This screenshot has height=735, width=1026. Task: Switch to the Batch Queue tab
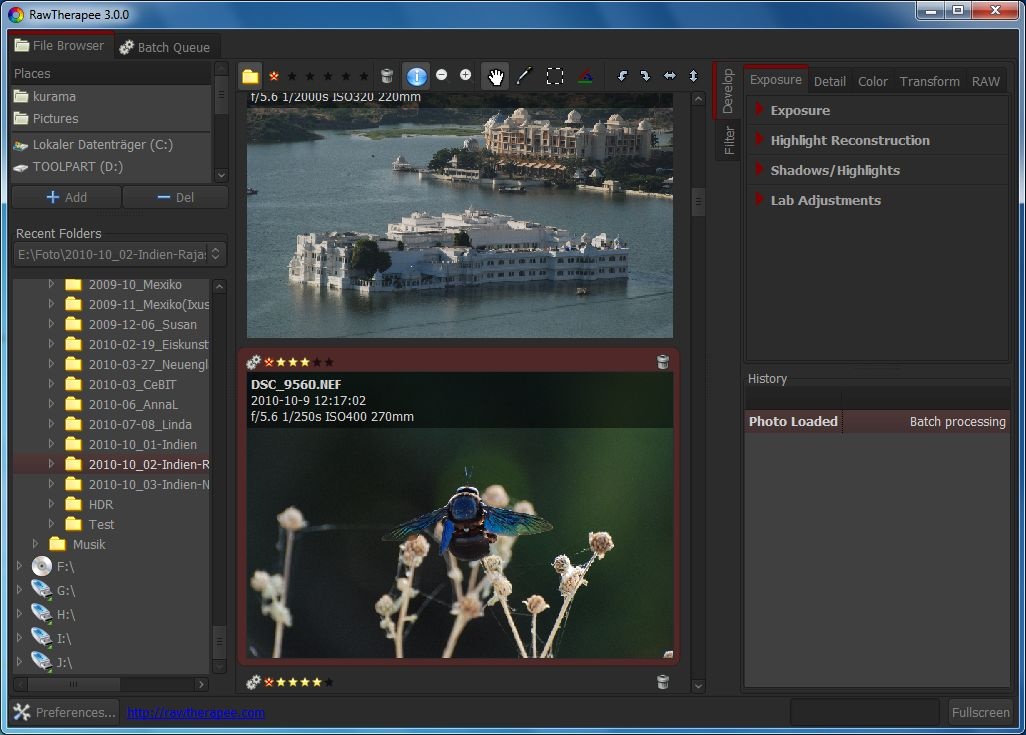pos(164,47)
